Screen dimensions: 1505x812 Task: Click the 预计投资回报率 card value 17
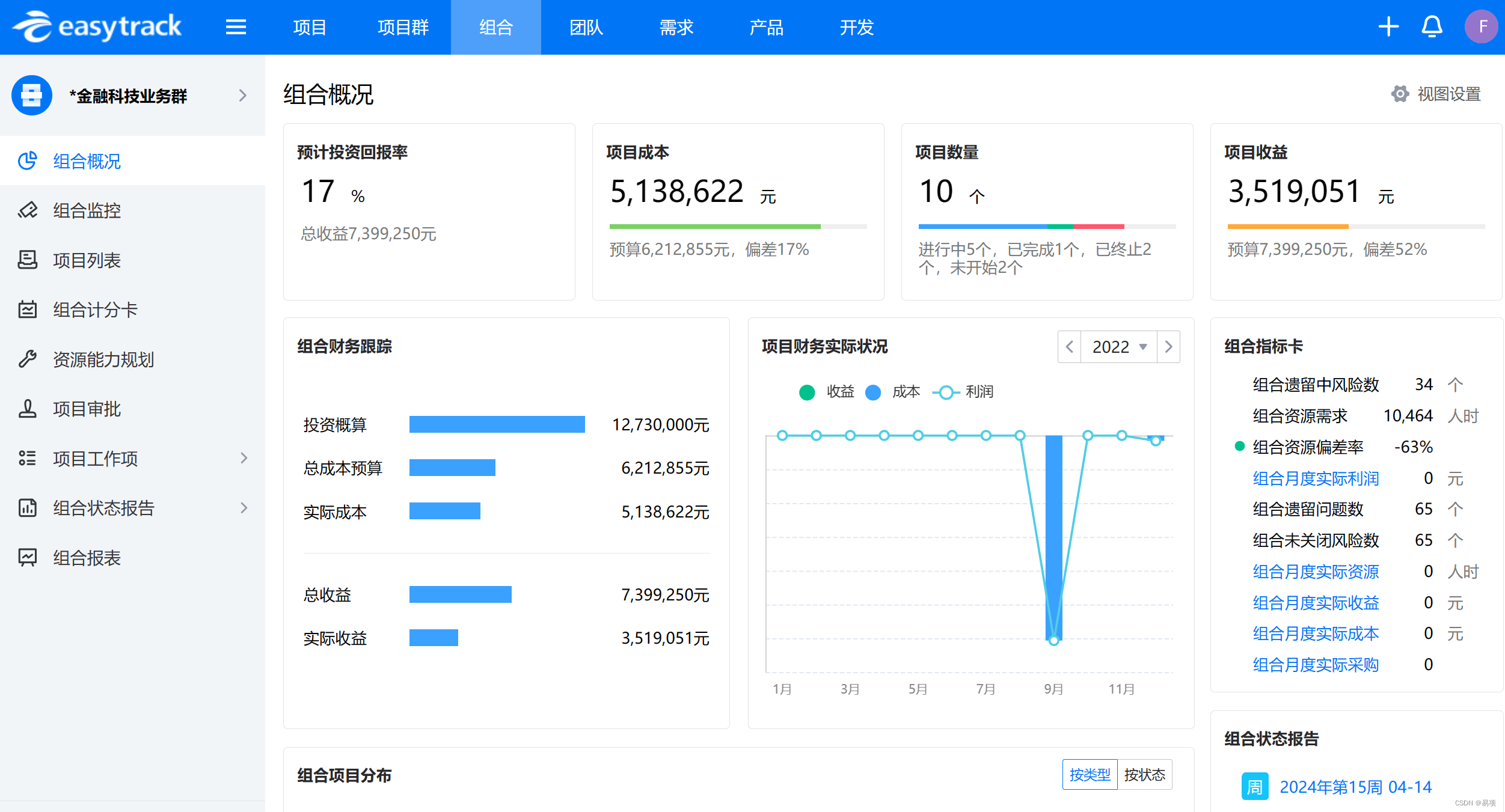[318, 191]
